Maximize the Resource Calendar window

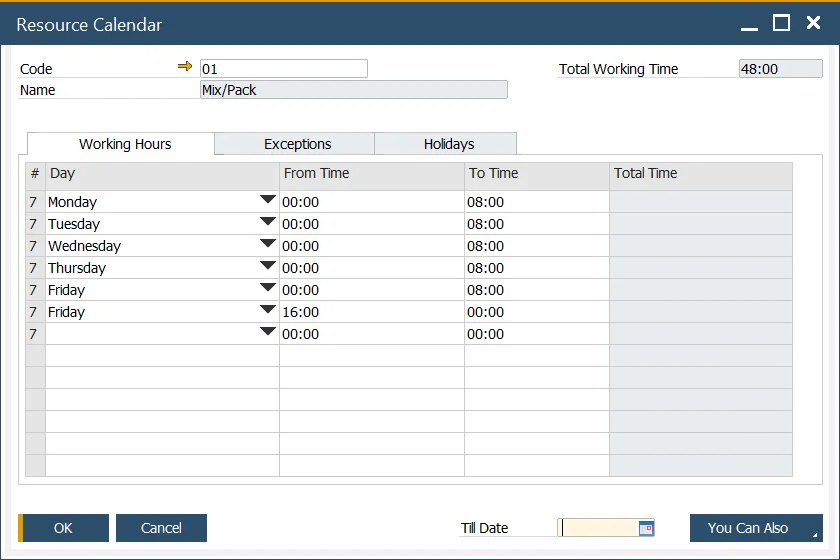781,23
